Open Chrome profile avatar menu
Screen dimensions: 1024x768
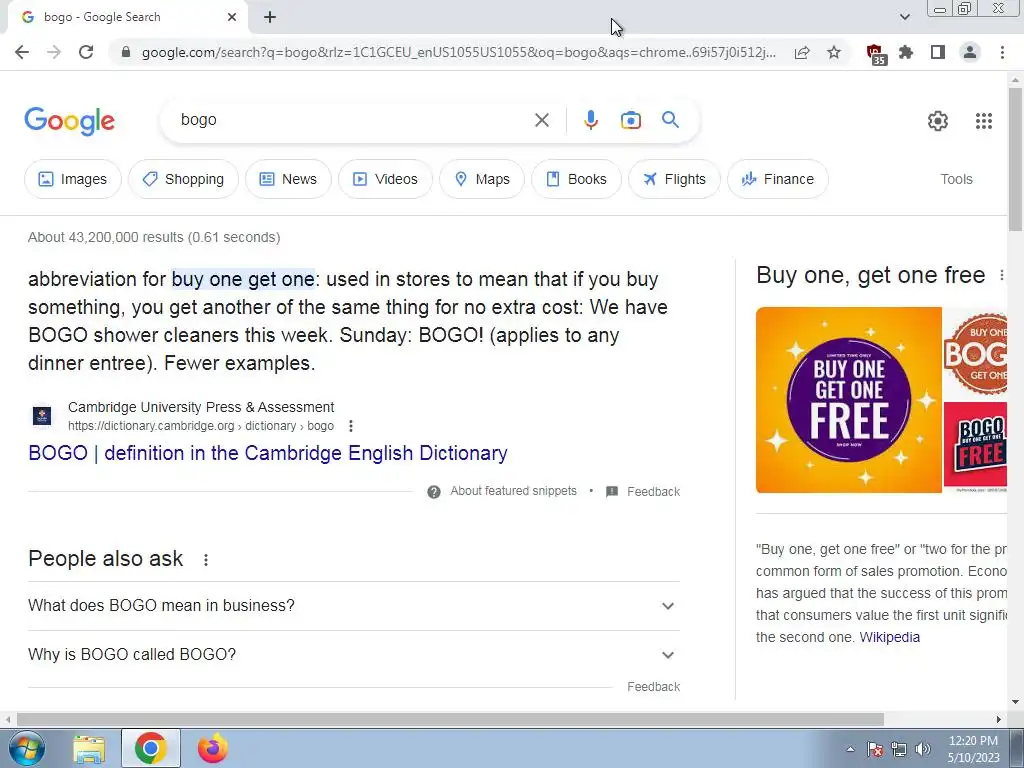click(970, 52)
